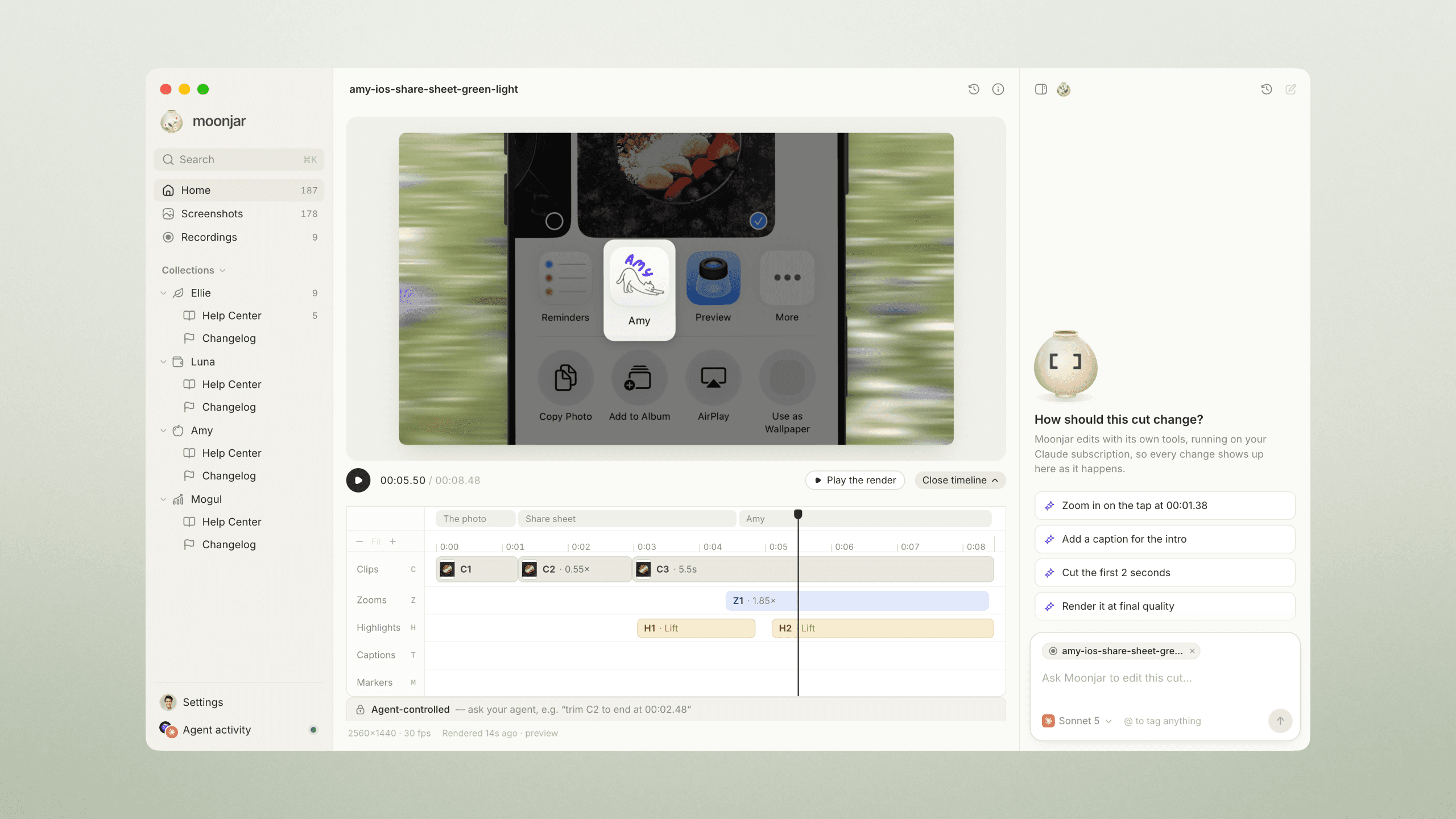
Task: Open the Sonnet 5 model dropdown
Action: pos(1077,721)
